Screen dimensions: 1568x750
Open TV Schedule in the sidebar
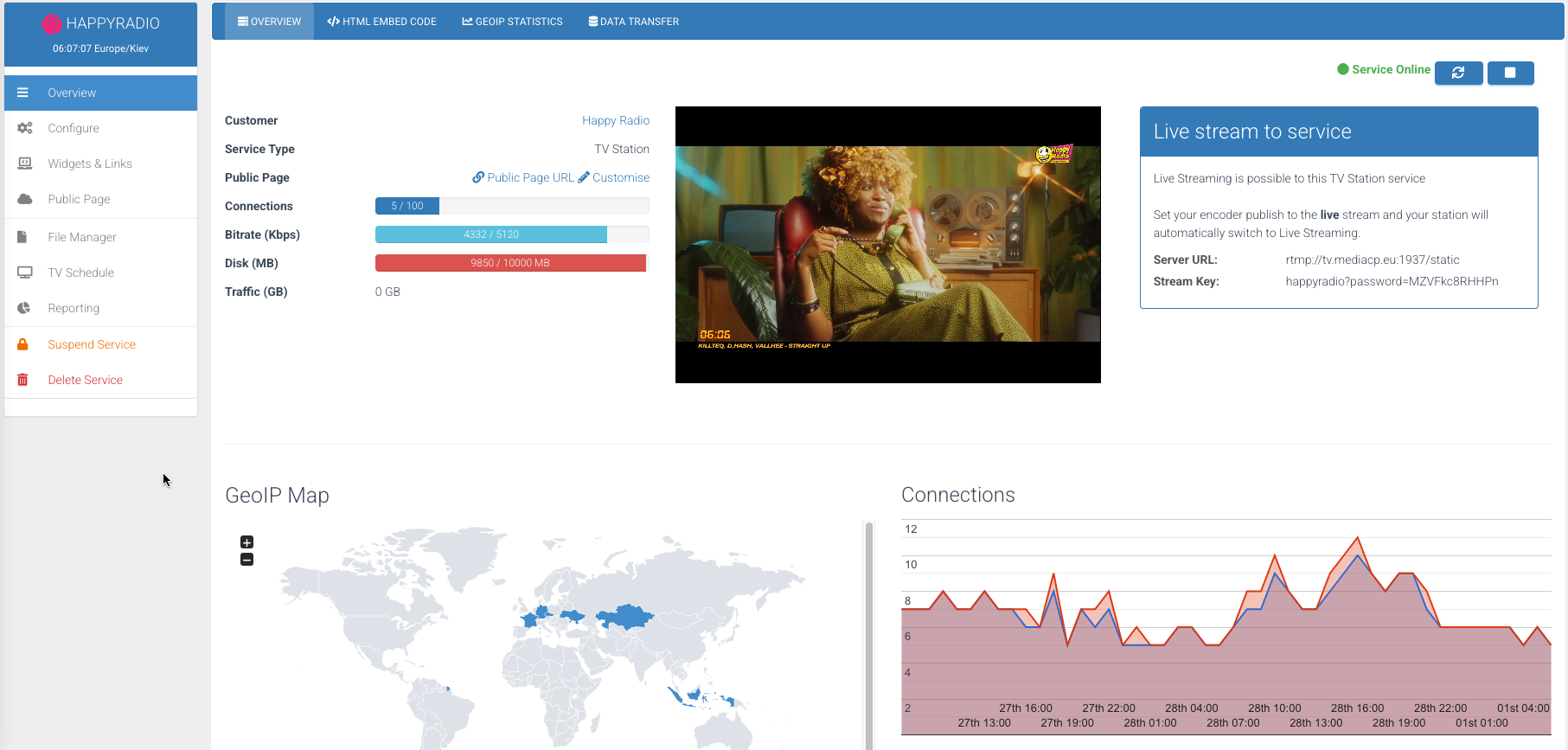click(100, 272)
